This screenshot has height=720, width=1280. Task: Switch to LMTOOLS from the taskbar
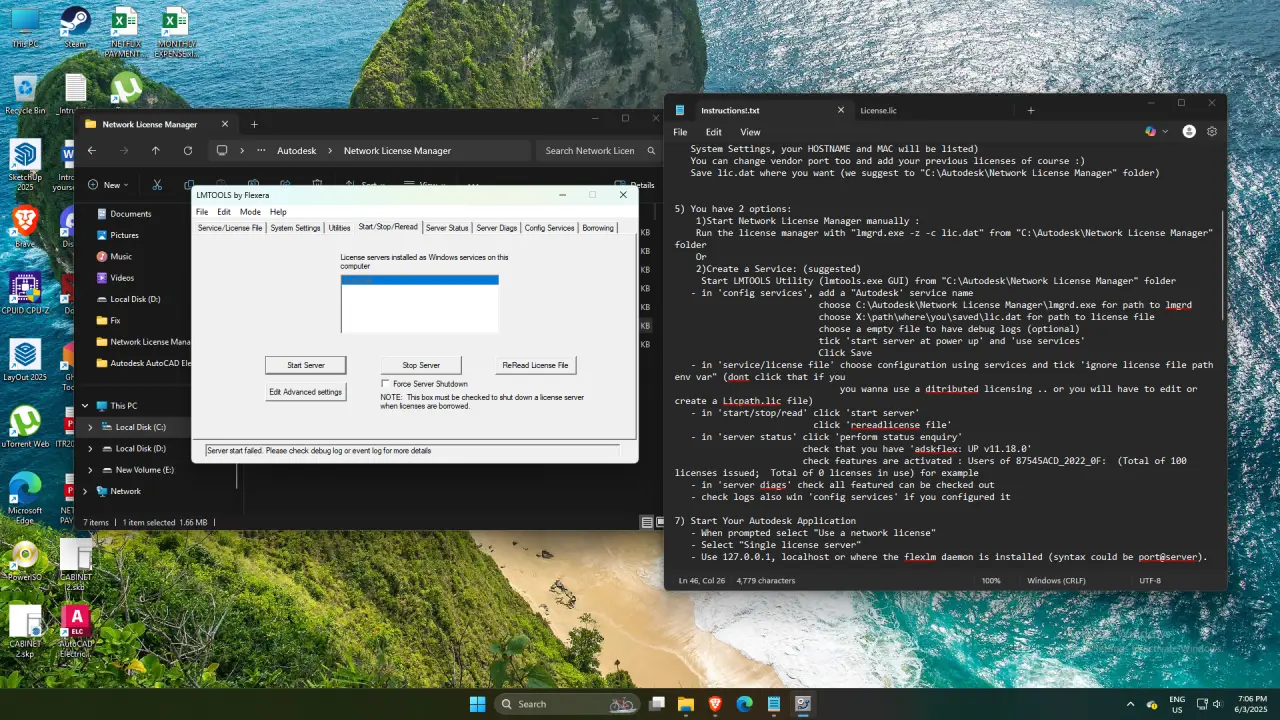tap(802, 704)
